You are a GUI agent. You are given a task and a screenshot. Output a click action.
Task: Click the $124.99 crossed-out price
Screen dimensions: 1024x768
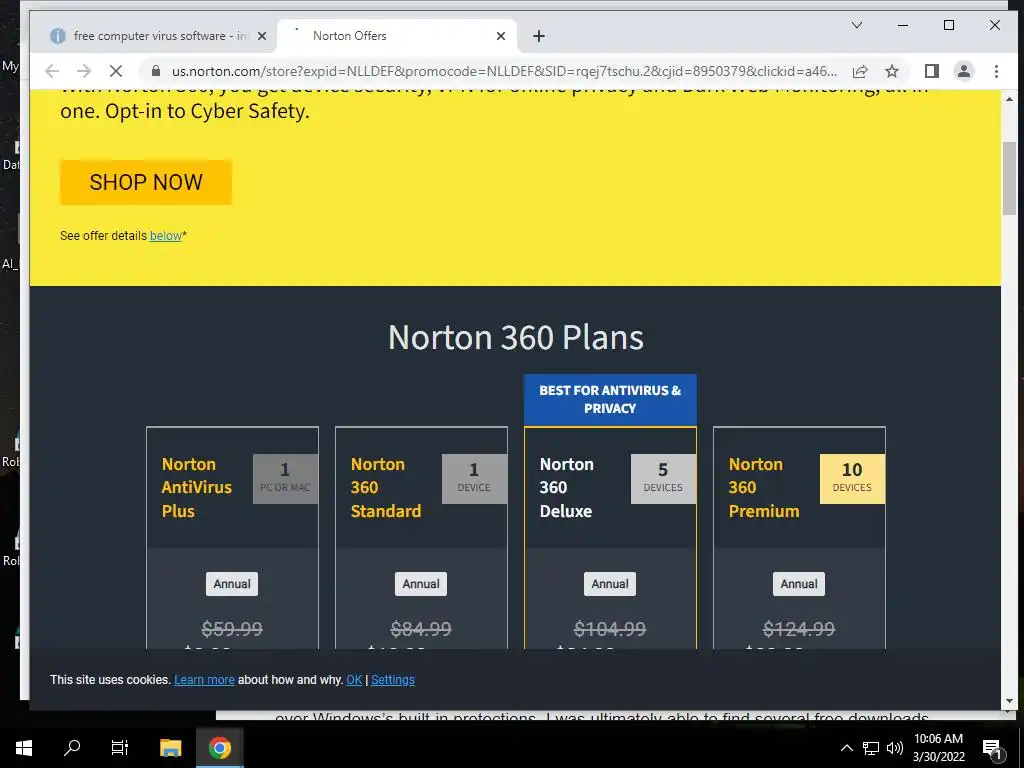coord(799,629)
